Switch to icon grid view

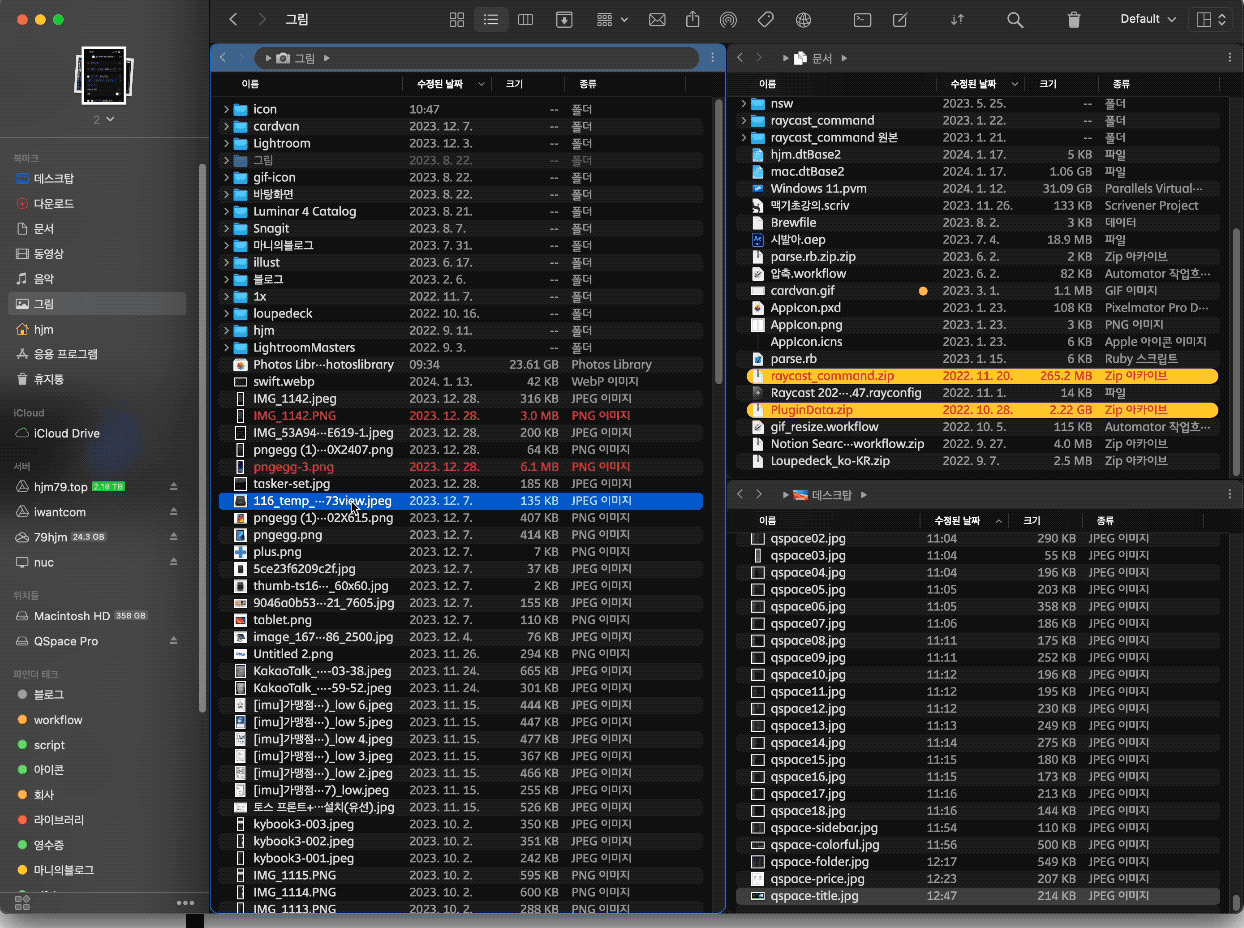pyautogui.click(x=457, y=20)
